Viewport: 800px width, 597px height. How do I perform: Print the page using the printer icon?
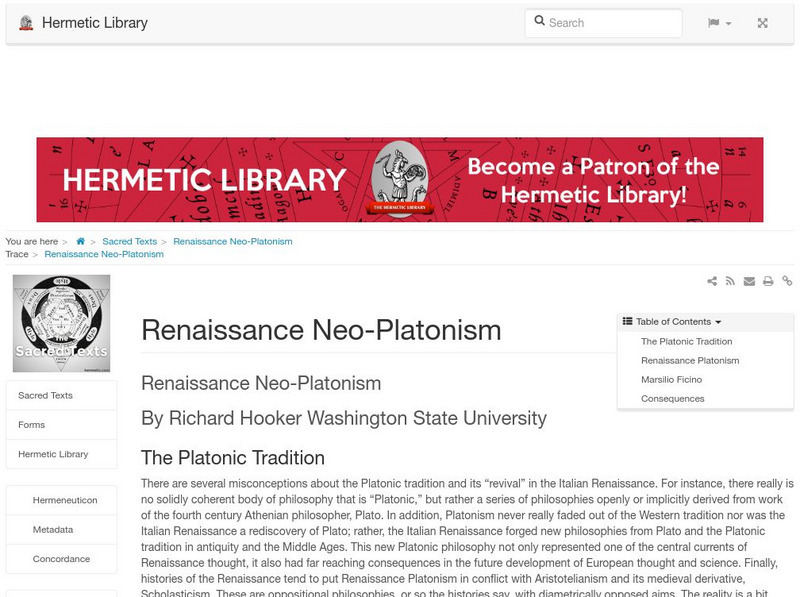pos(768,280)
